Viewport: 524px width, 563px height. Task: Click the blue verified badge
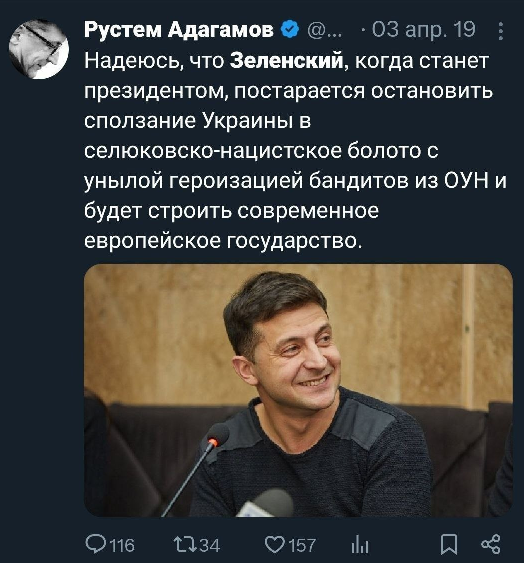click(x=290, y=29)
